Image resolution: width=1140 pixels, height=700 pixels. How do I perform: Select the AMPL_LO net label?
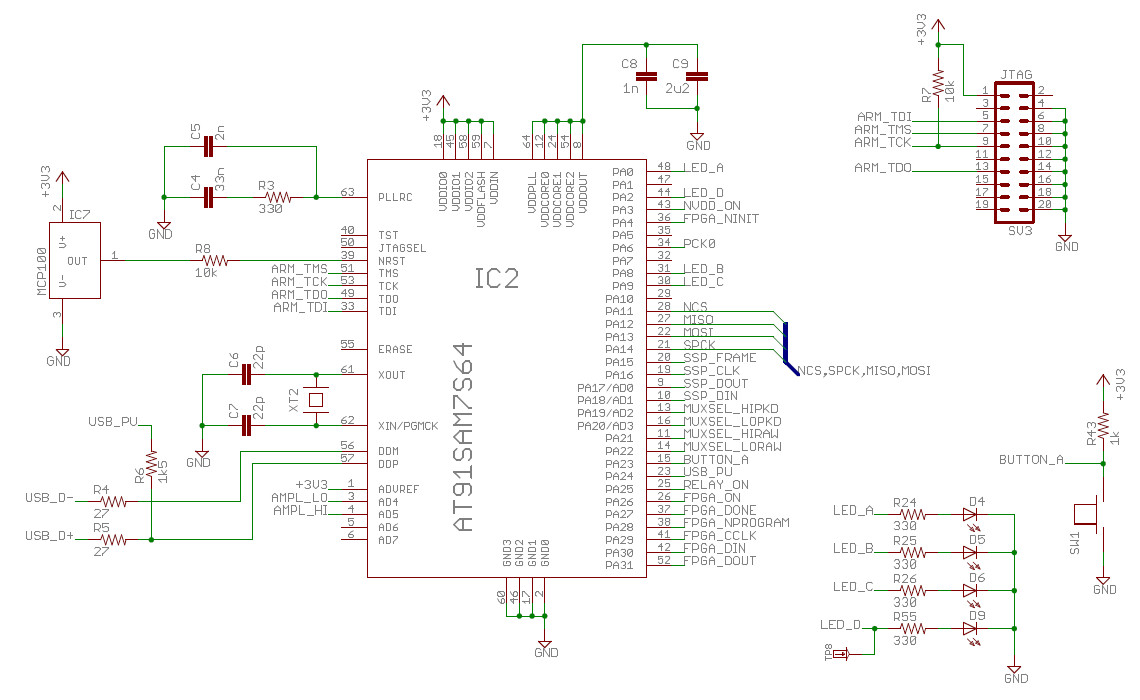pyautogui.click(x=299, y=497)
